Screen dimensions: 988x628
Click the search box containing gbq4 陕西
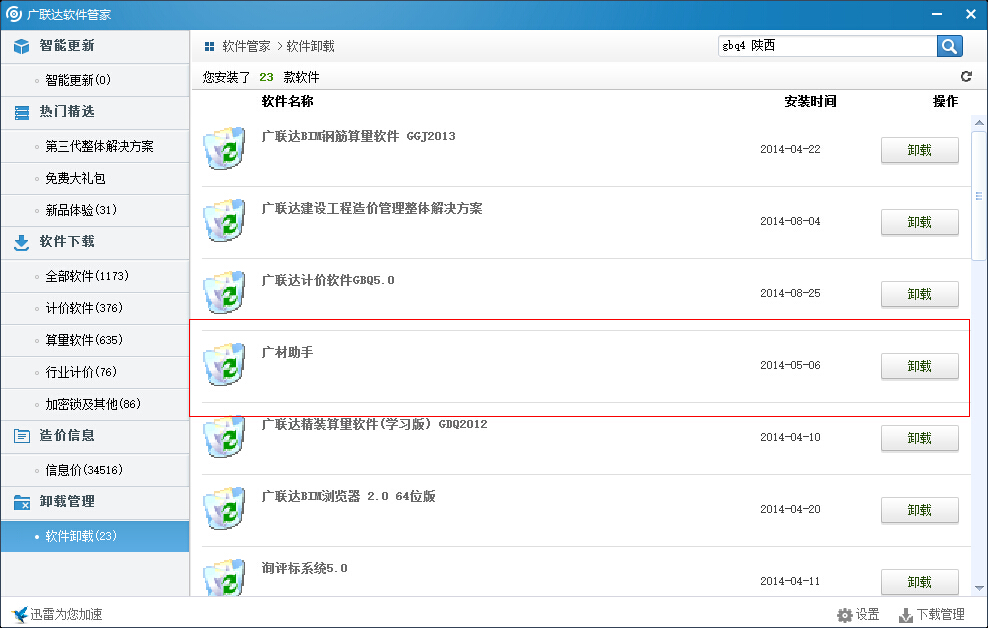click(827, 46)
